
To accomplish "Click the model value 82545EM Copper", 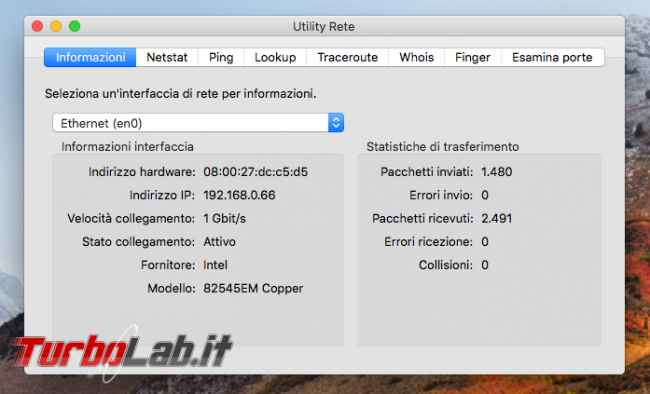I will pyautogui.click(x=253, y=288).
